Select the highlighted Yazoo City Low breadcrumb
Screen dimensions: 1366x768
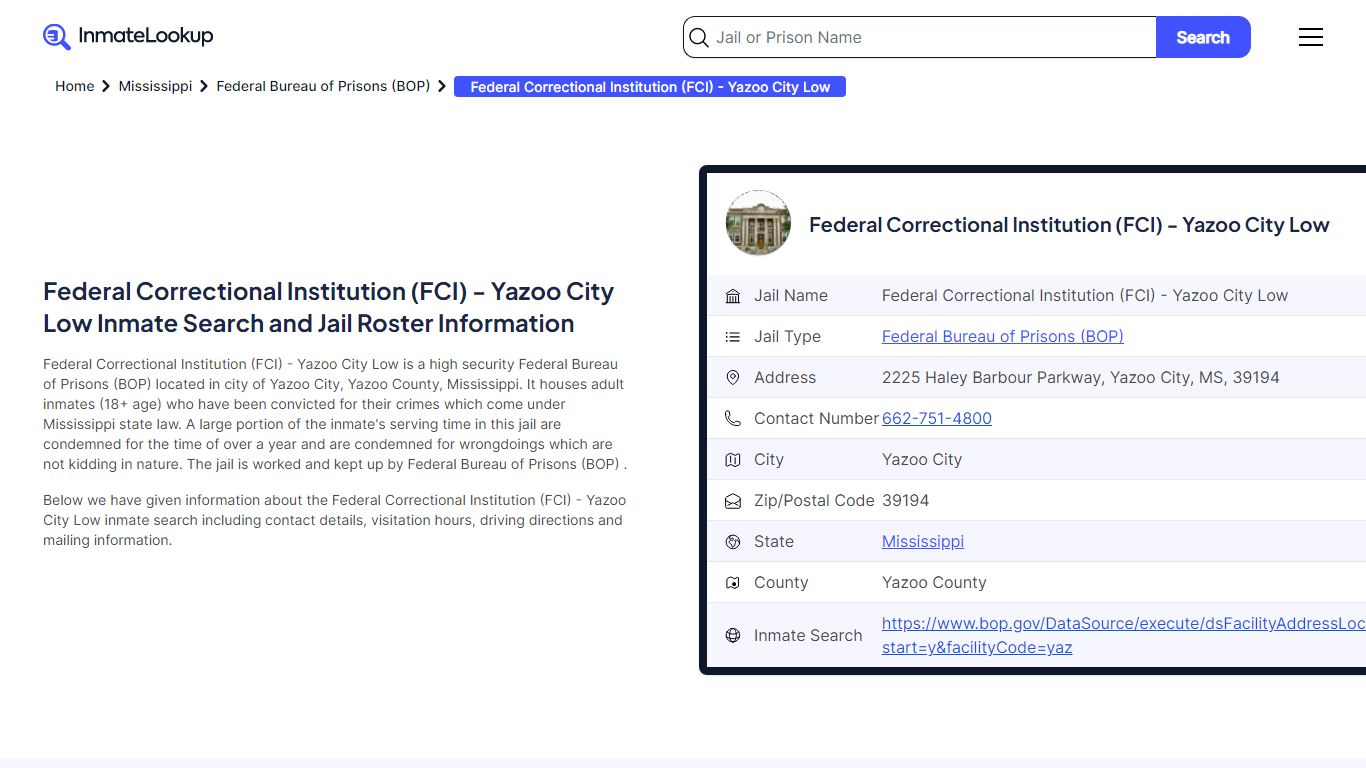650,87
